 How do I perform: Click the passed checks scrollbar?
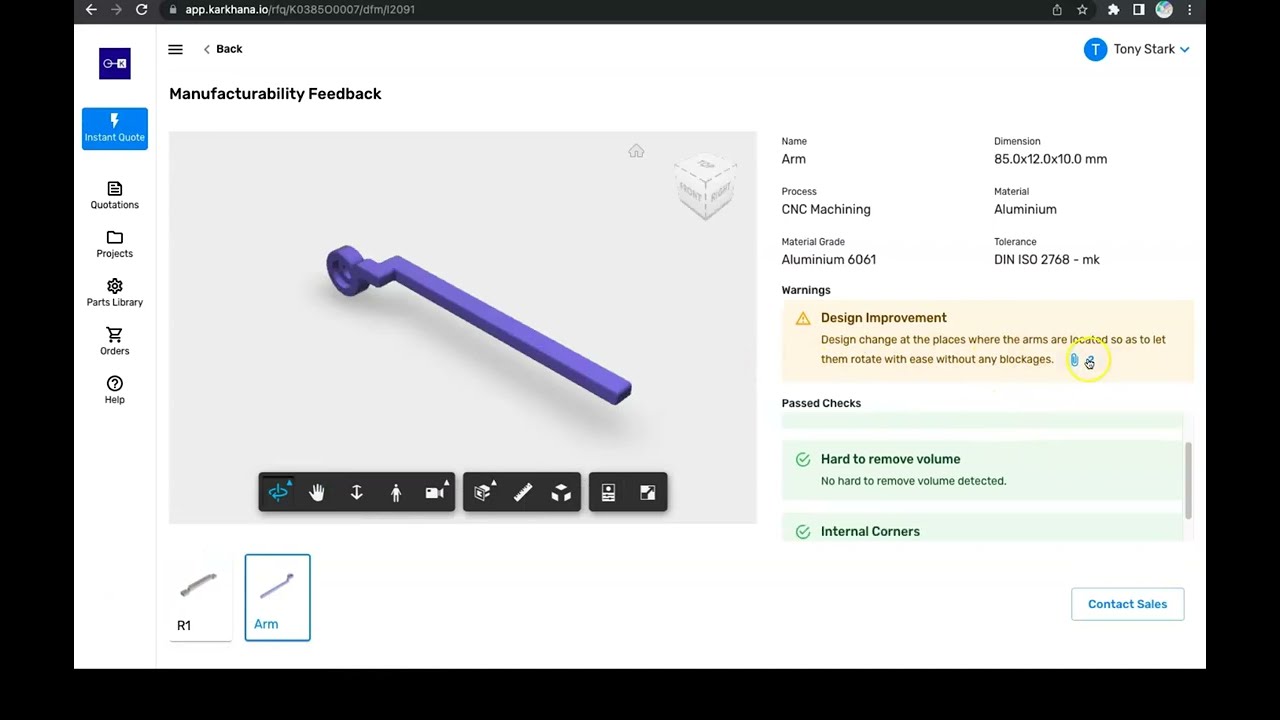tap(1188, 481)
